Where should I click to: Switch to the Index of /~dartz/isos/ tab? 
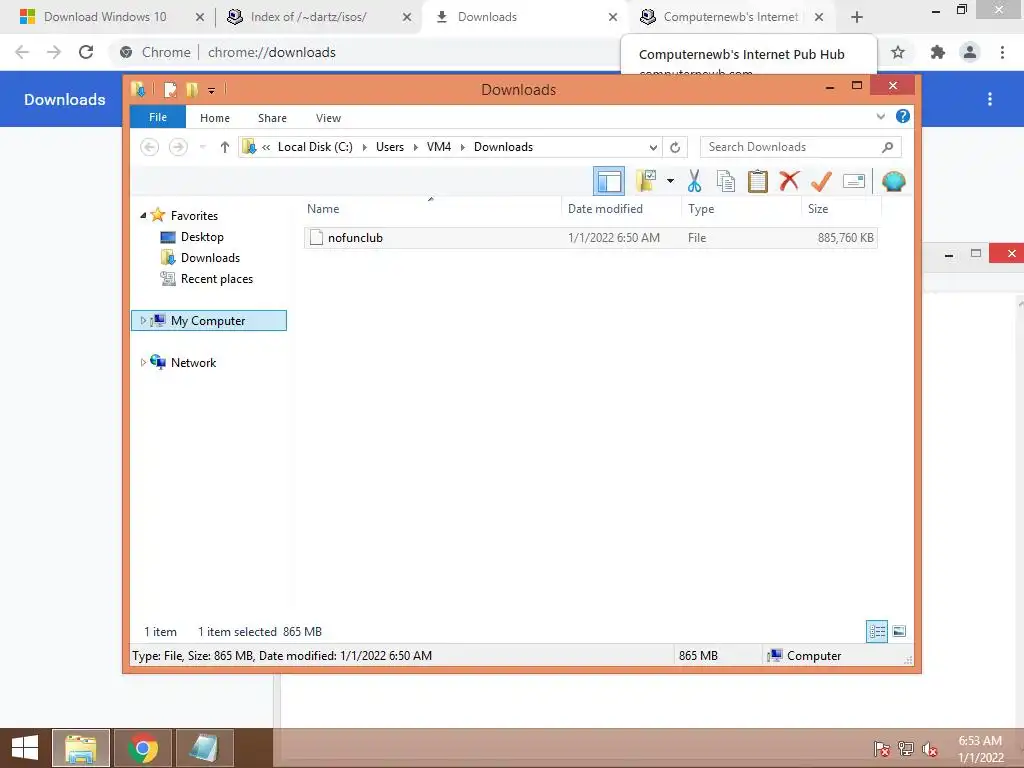[308, 17]
